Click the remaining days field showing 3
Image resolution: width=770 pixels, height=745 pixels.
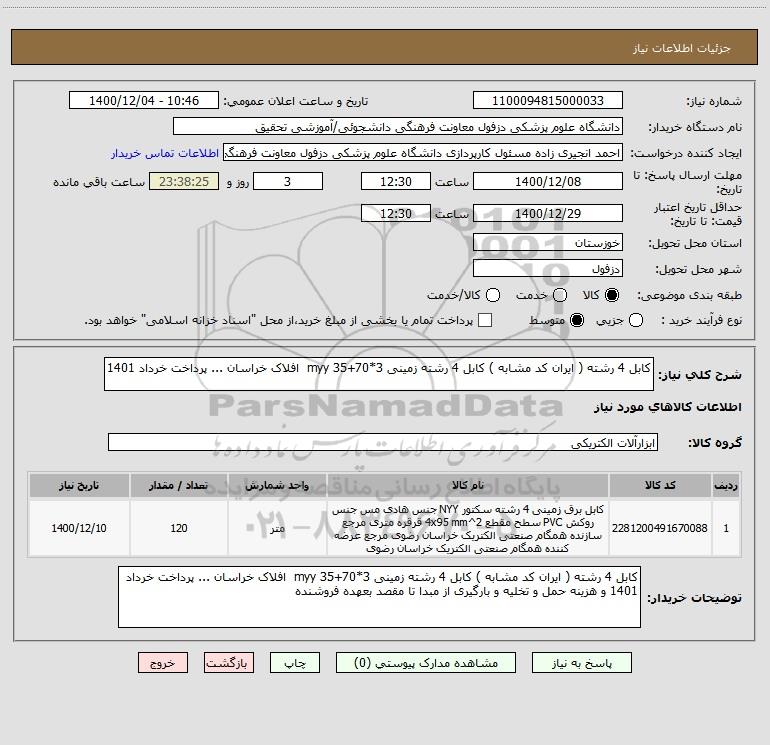tap(288, 181)
